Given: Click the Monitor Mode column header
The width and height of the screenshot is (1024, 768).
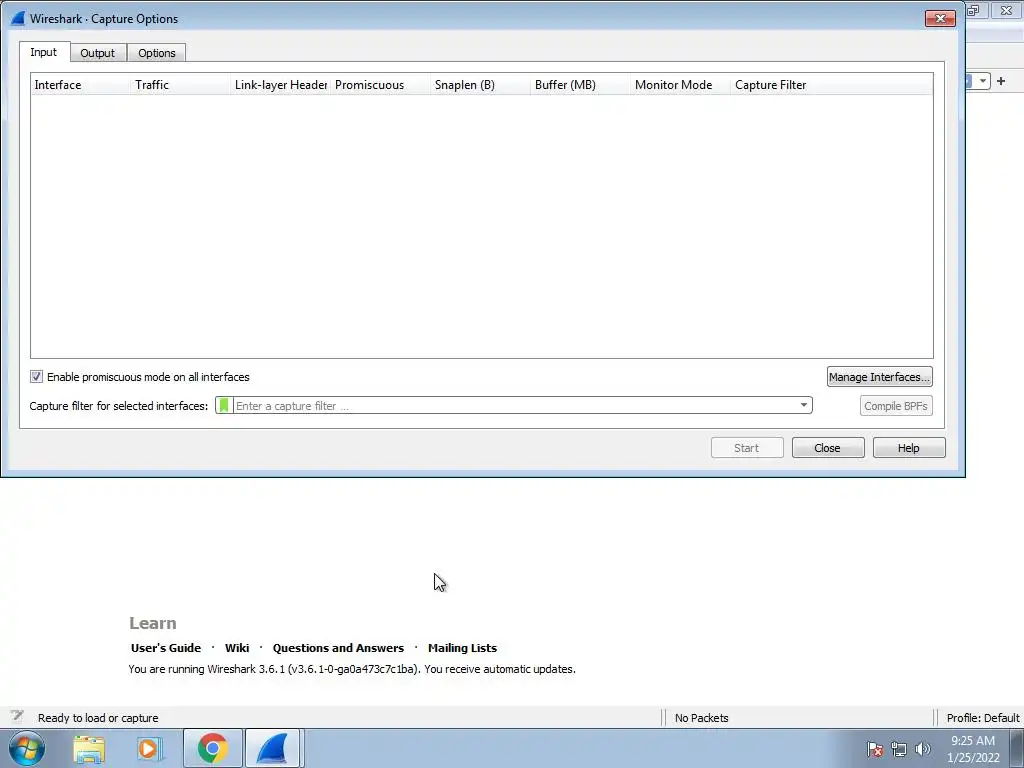Looking at the screenshot, I should point(680,85).
